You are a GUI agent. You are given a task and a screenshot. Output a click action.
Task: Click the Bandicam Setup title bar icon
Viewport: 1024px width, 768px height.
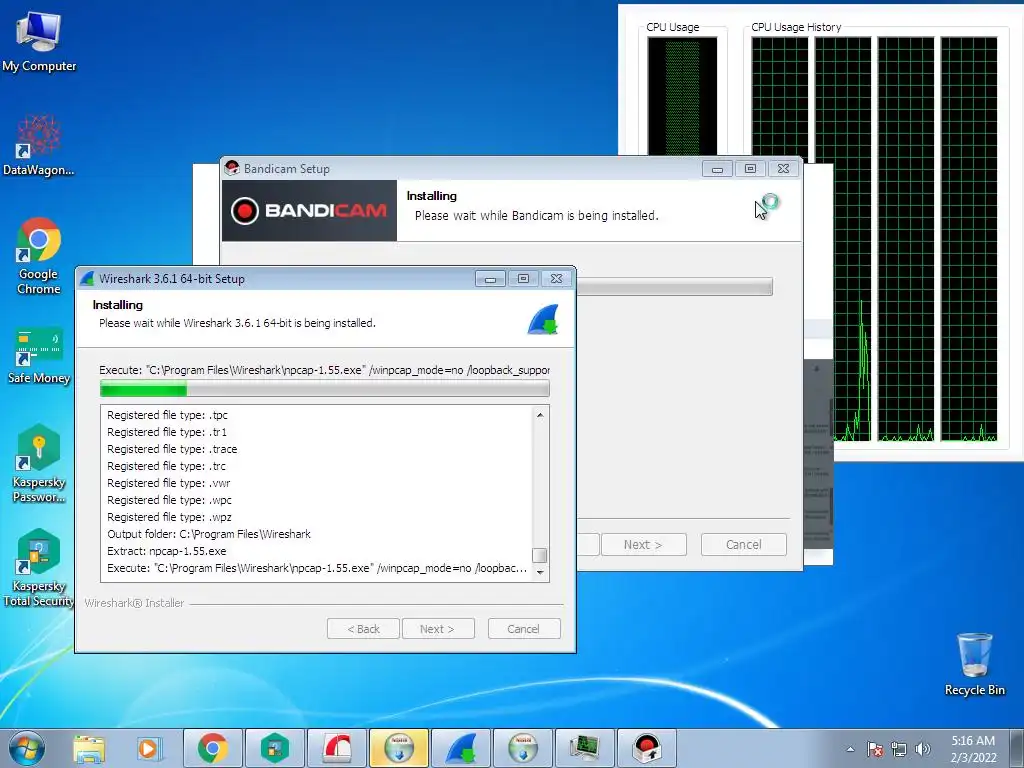[232, 168]
